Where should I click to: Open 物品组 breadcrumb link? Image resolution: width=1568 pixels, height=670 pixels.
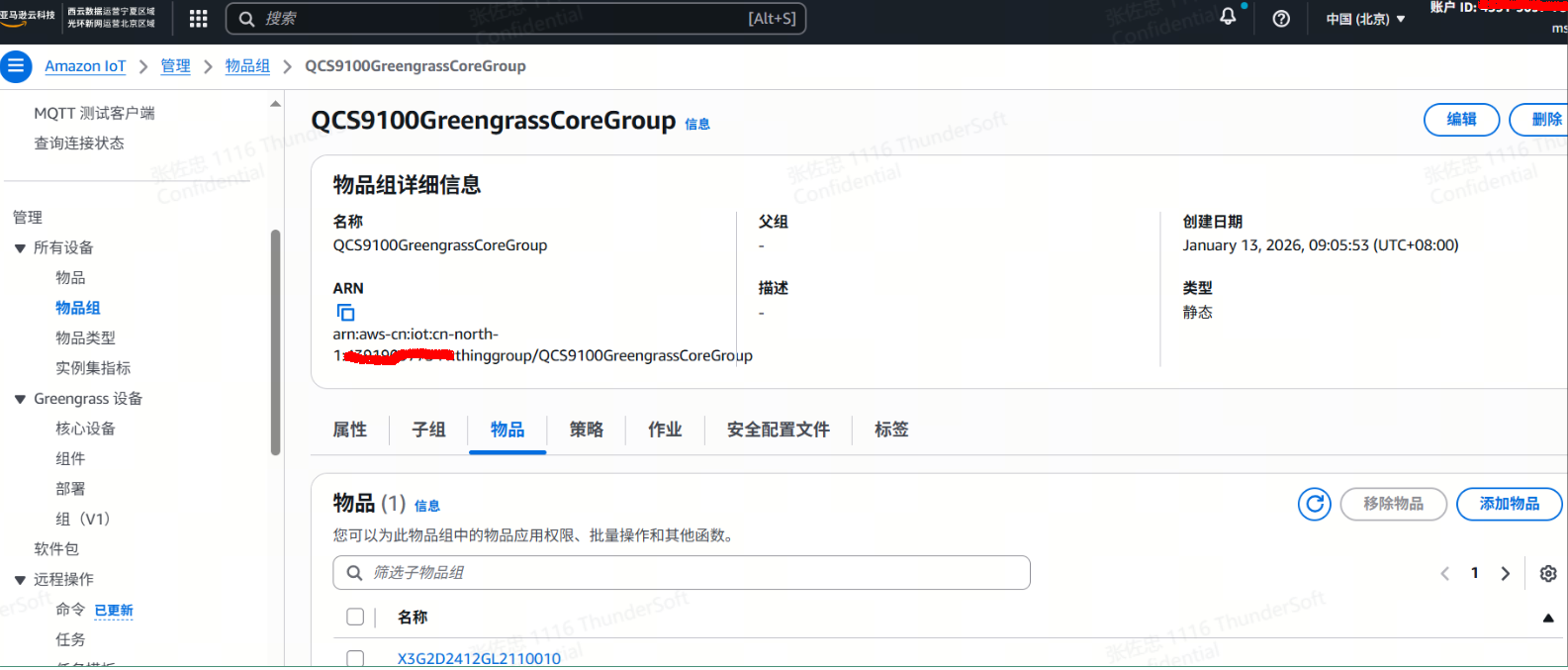[247, 66]
